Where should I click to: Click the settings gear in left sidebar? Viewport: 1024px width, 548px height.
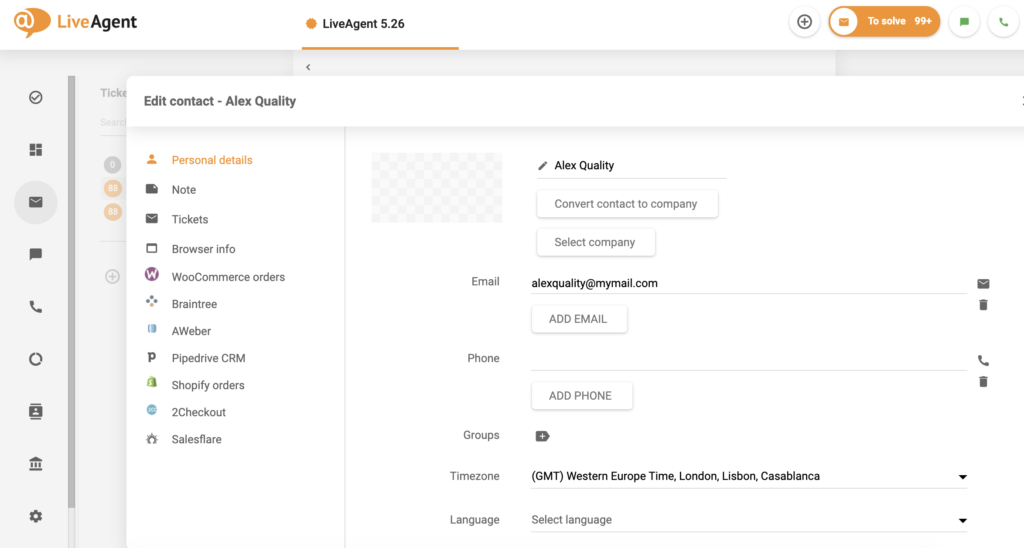pyautogui.click(x=36, y=516)
